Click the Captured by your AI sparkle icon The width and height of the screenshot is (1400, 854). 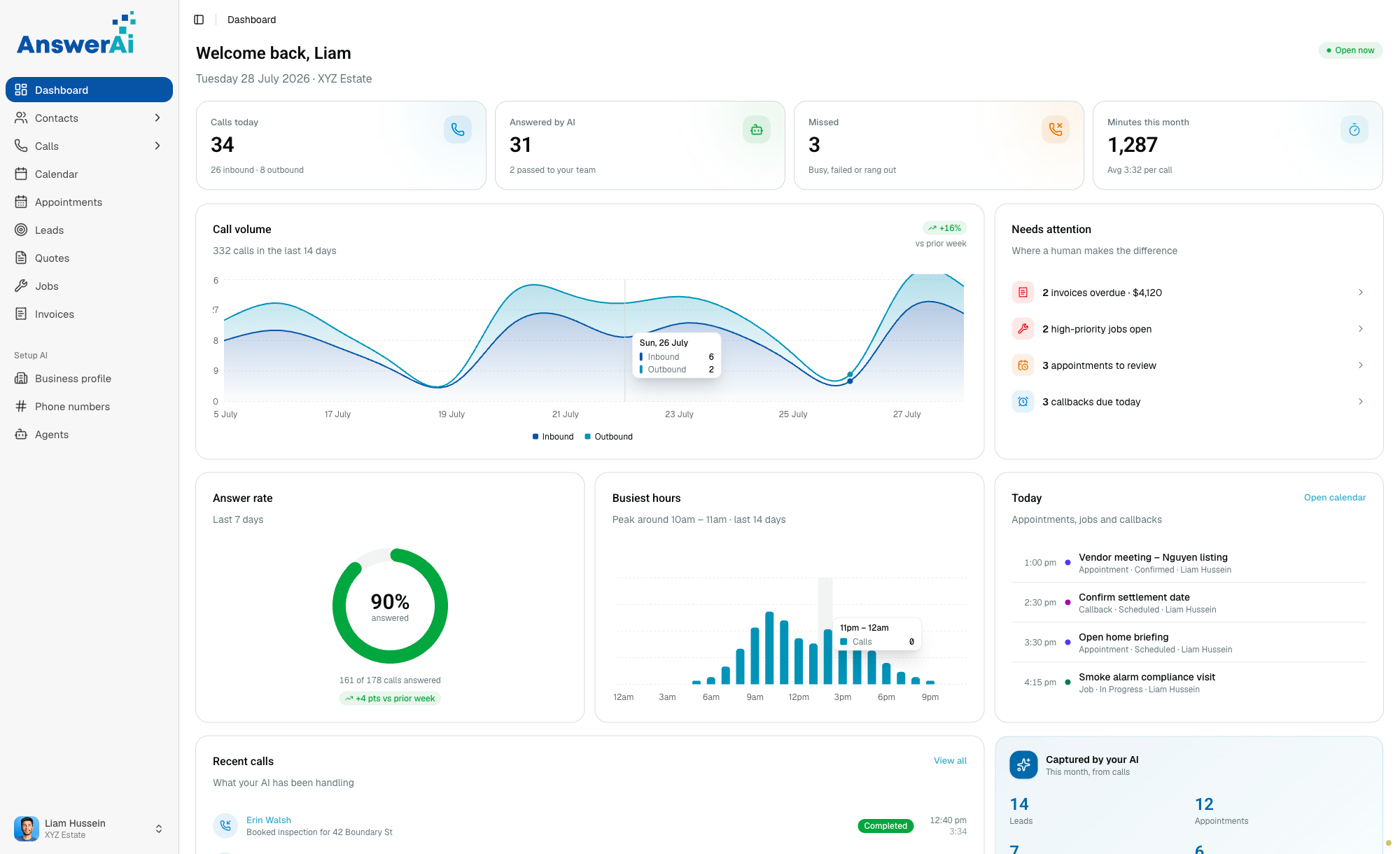pos(1023,765)
